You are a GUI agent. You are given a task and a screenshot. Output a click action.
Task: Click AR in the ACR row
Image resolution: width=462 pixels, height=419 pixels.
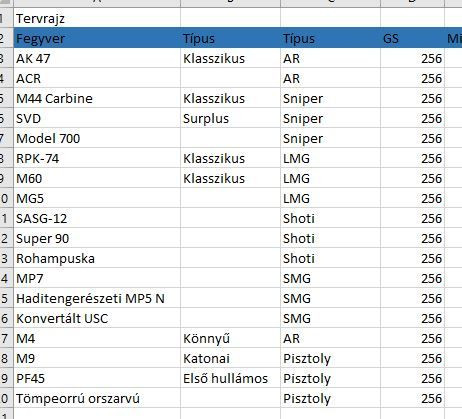click(x=330, y=78)
